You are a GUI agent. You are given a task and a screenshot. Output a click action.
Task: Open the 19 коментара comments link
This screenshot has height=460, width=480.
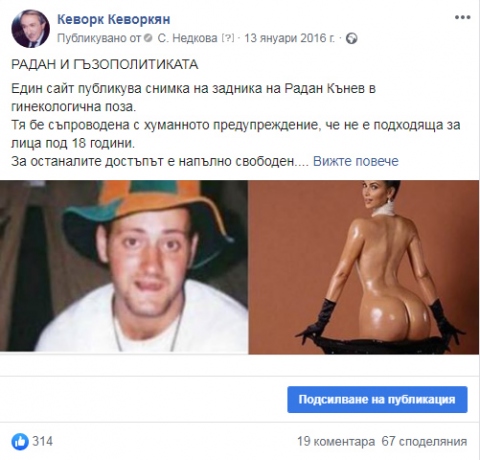click(336, 442)
